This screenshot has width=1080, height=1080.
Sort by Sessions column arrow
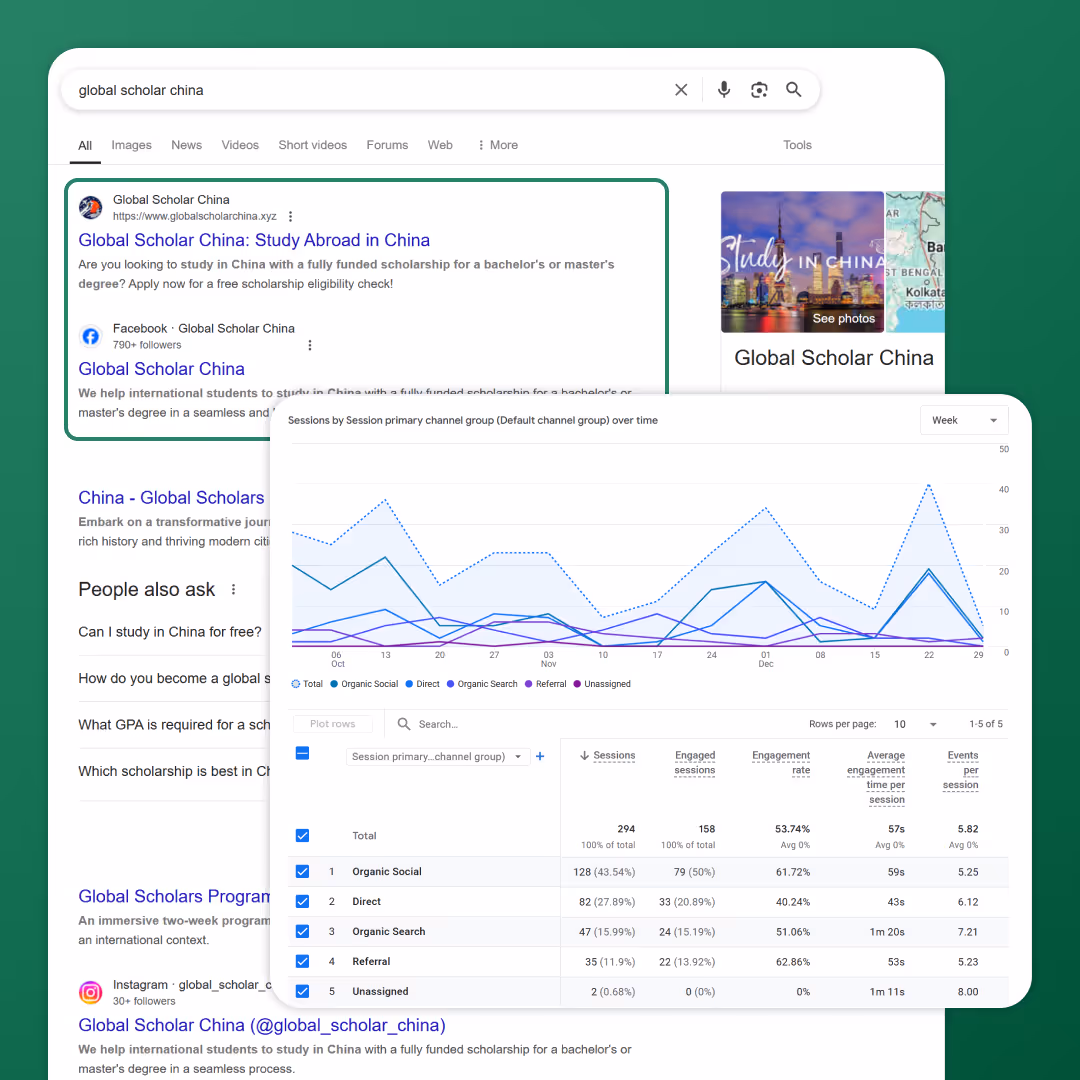[x=584, y=756]
